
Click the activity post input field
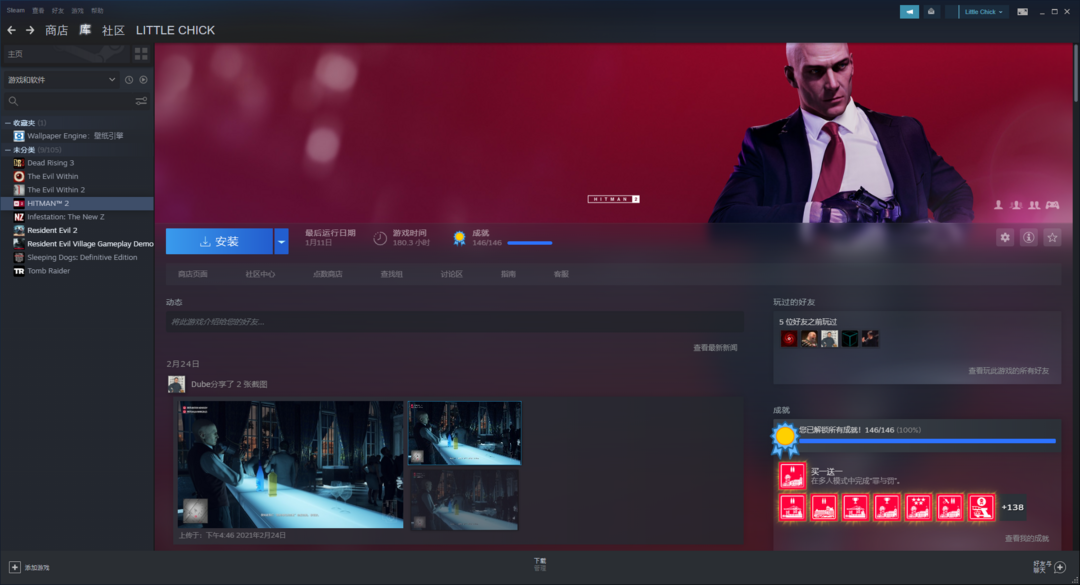click(x=455, y=322)
